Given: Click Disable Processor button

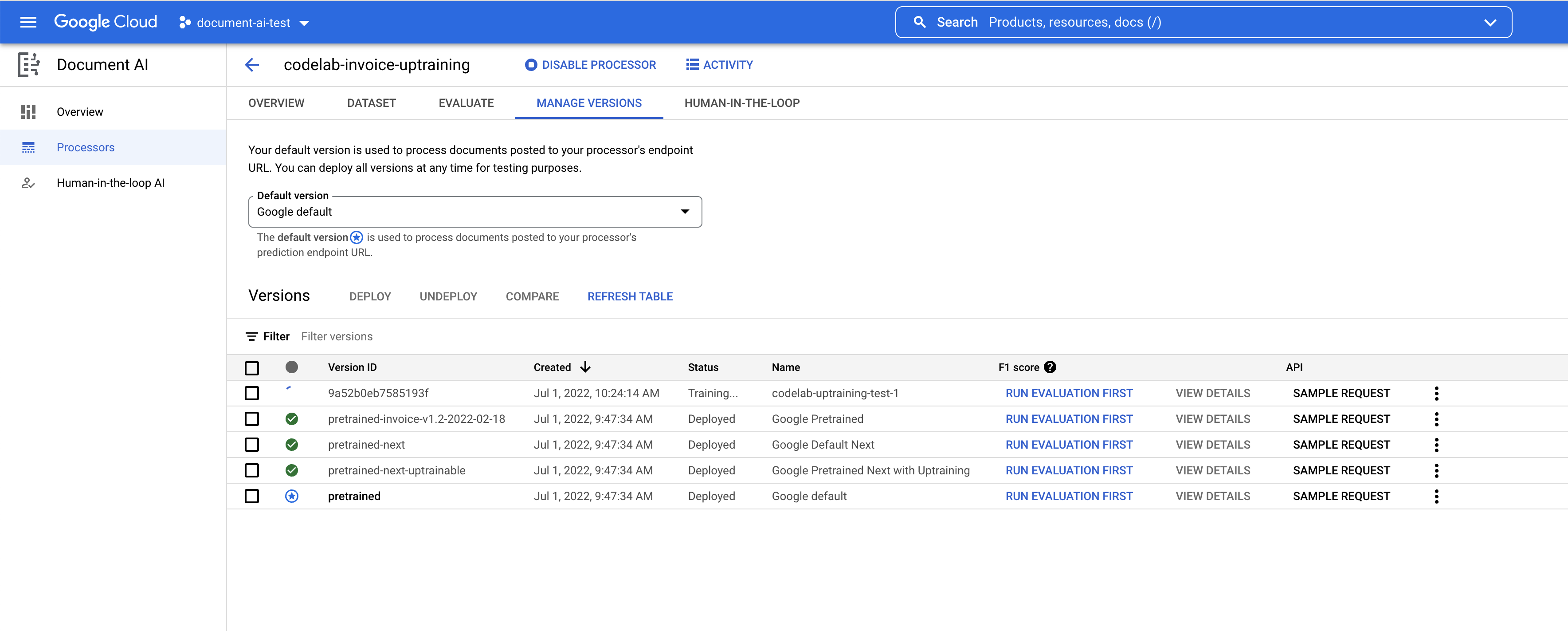Looking at the screenshot, I should (x=590, y=65).
